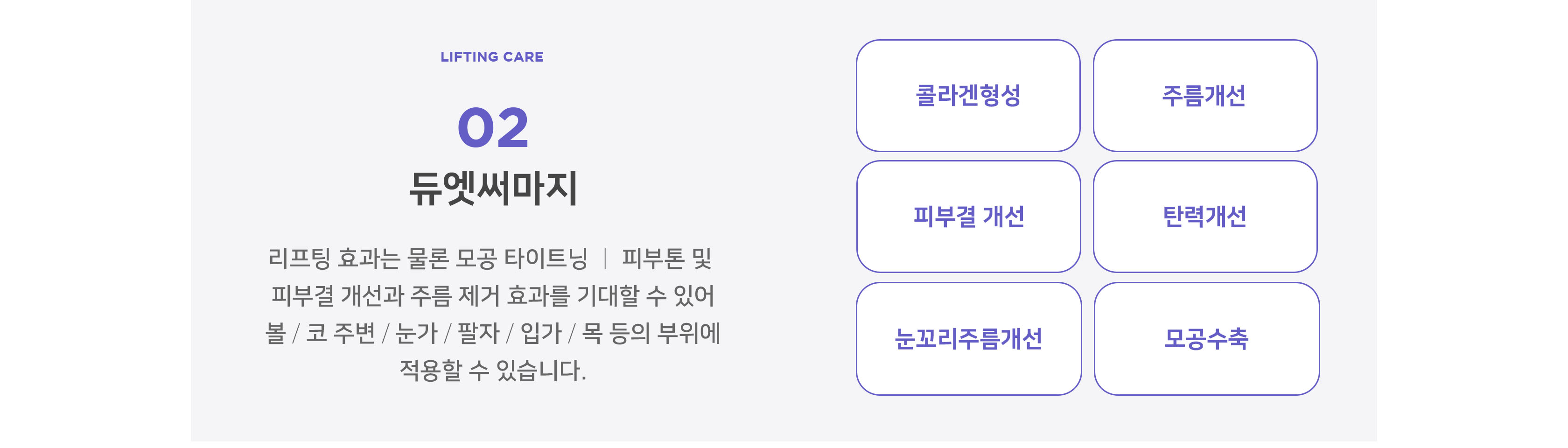Click the 듀엣써마지 heading
Screen dimensions: 1568x448
pos(493,188)
